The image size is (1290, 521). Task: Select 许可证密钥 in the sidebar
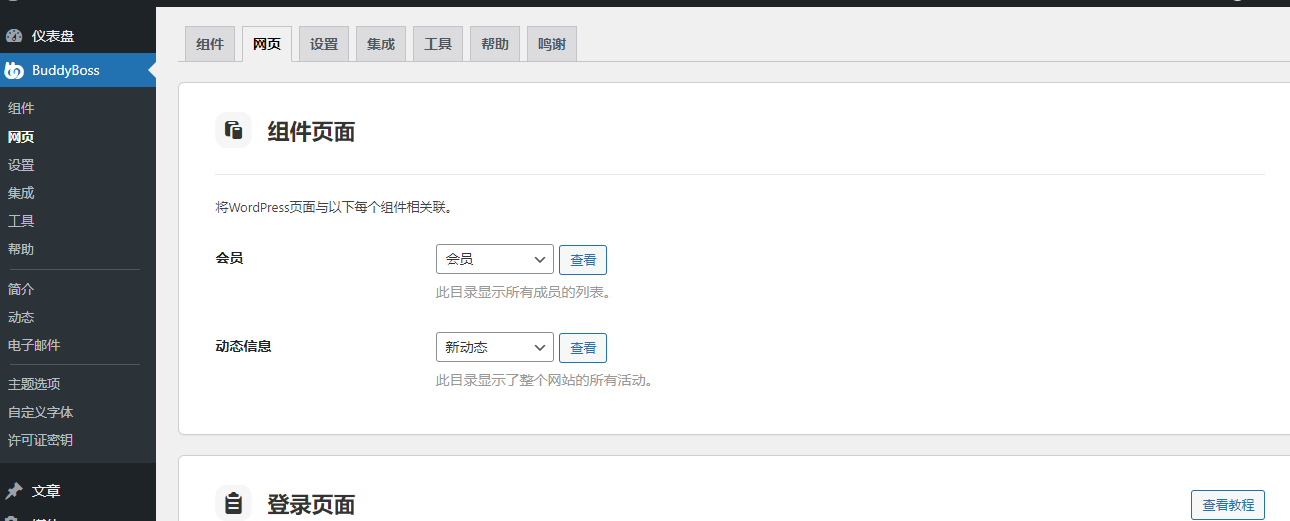click(40, 440)
